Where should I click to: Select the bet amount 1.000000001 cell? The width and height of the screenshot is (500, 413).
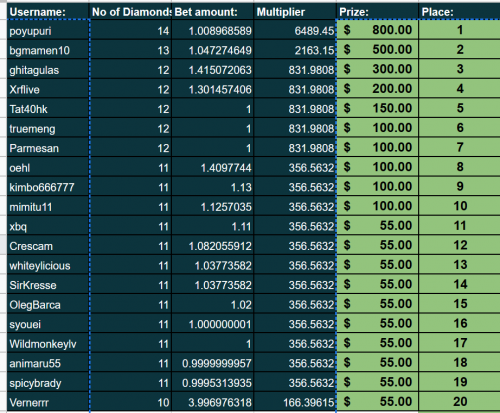pyautogui.click(x=213, y=324)
